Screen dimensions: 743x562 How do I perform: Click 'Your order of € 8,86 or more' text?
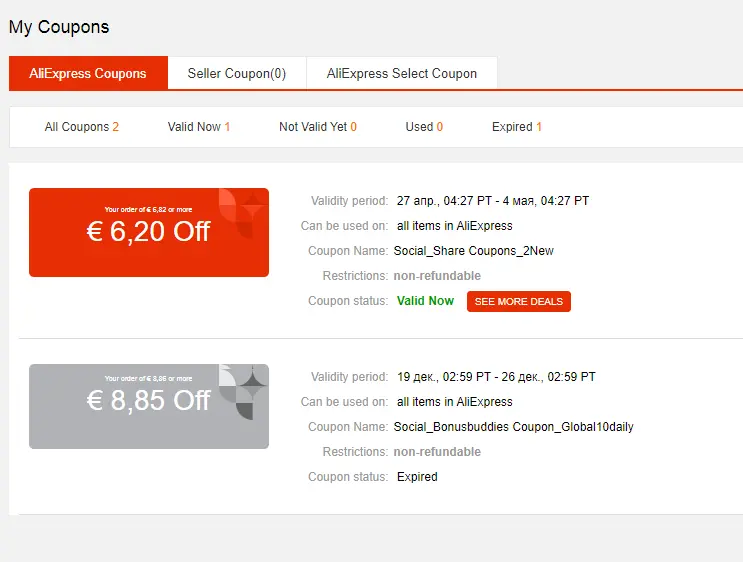[148, 379]
